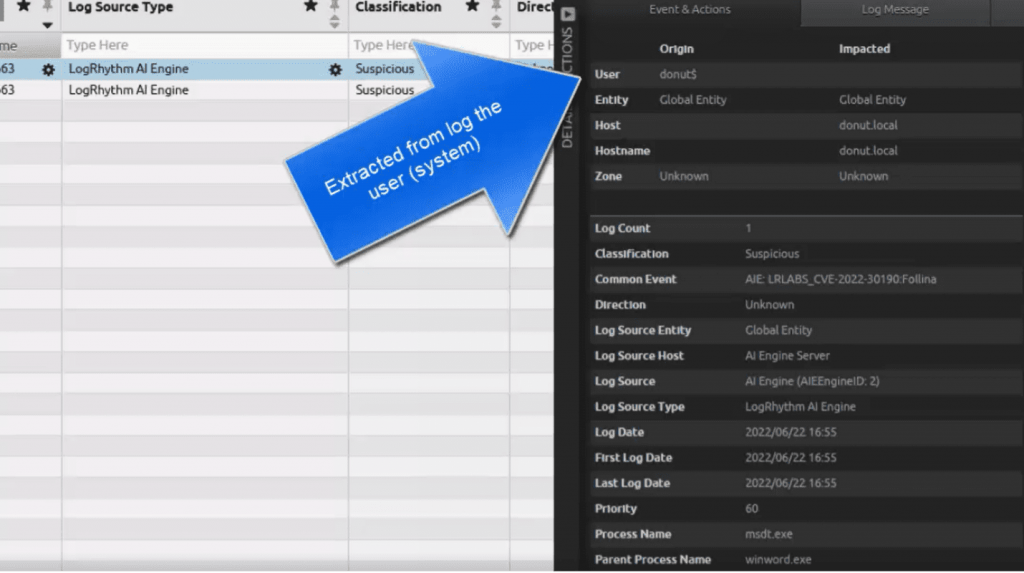Focus the Log Source Type filter field
The width and height of the screenshot is (1024, 573).
coord(204,46)
